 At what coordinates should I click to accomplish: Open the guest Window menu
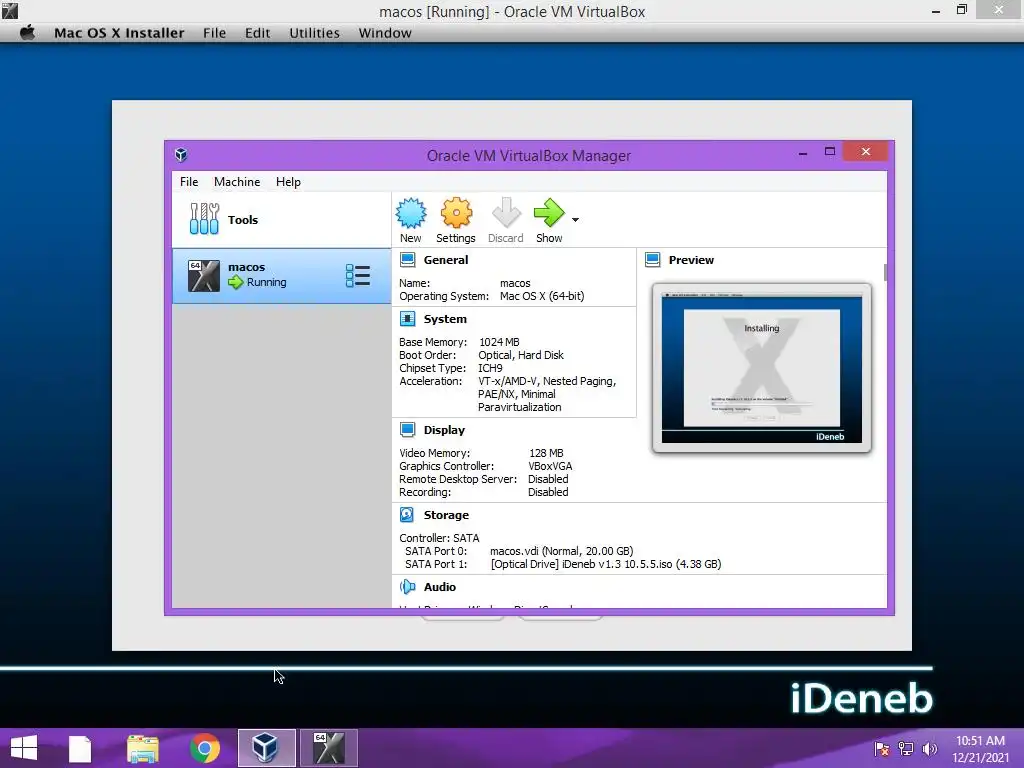385,33
